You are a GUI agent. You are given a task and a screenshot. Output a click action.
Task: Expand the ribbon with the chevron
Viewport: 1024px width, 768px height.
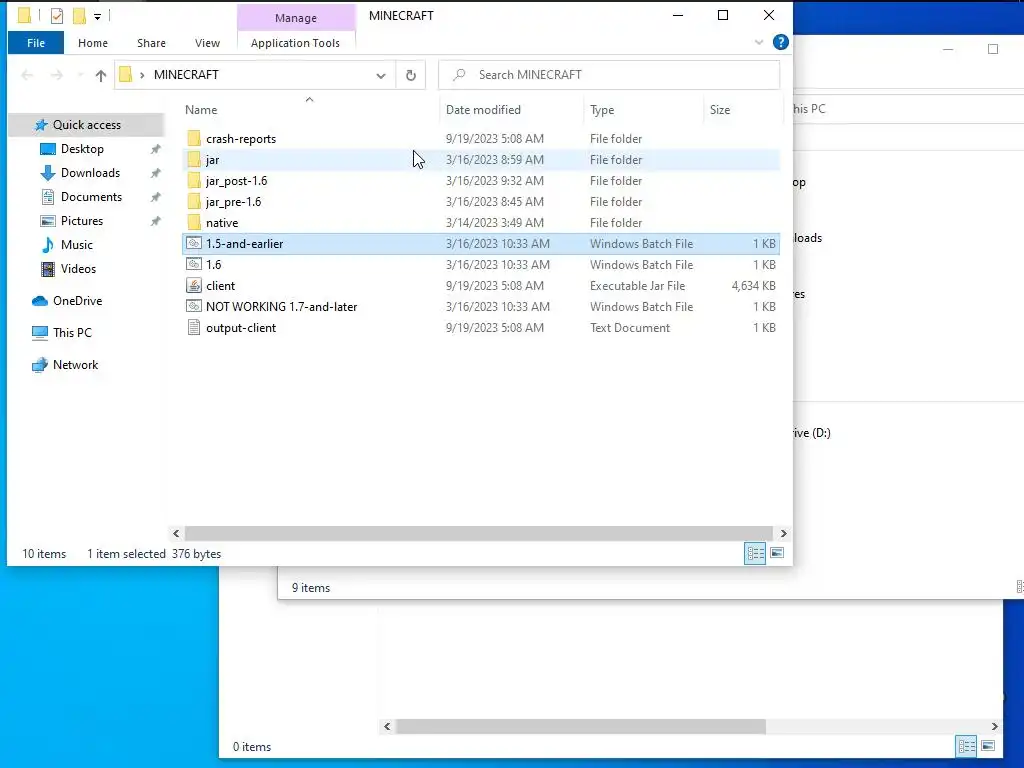tap(759, 42)
